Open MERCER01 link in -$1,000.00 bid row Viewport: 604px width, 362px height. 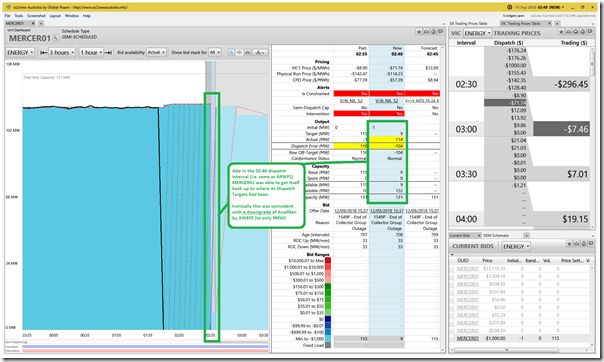pos(468,339)
